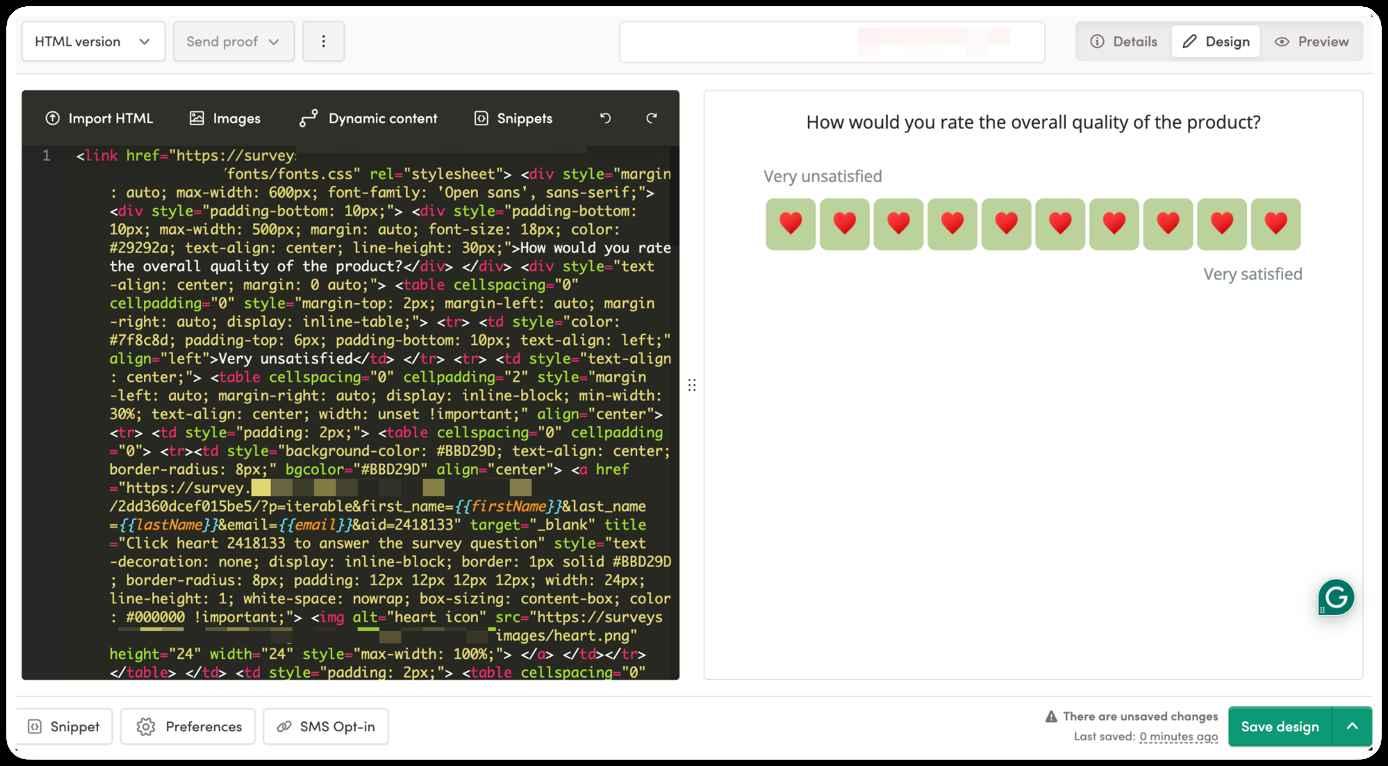Screen dimensions: 1388x766
Task: Click the Import HTML upload icon
Action: (x=52, y=118)
